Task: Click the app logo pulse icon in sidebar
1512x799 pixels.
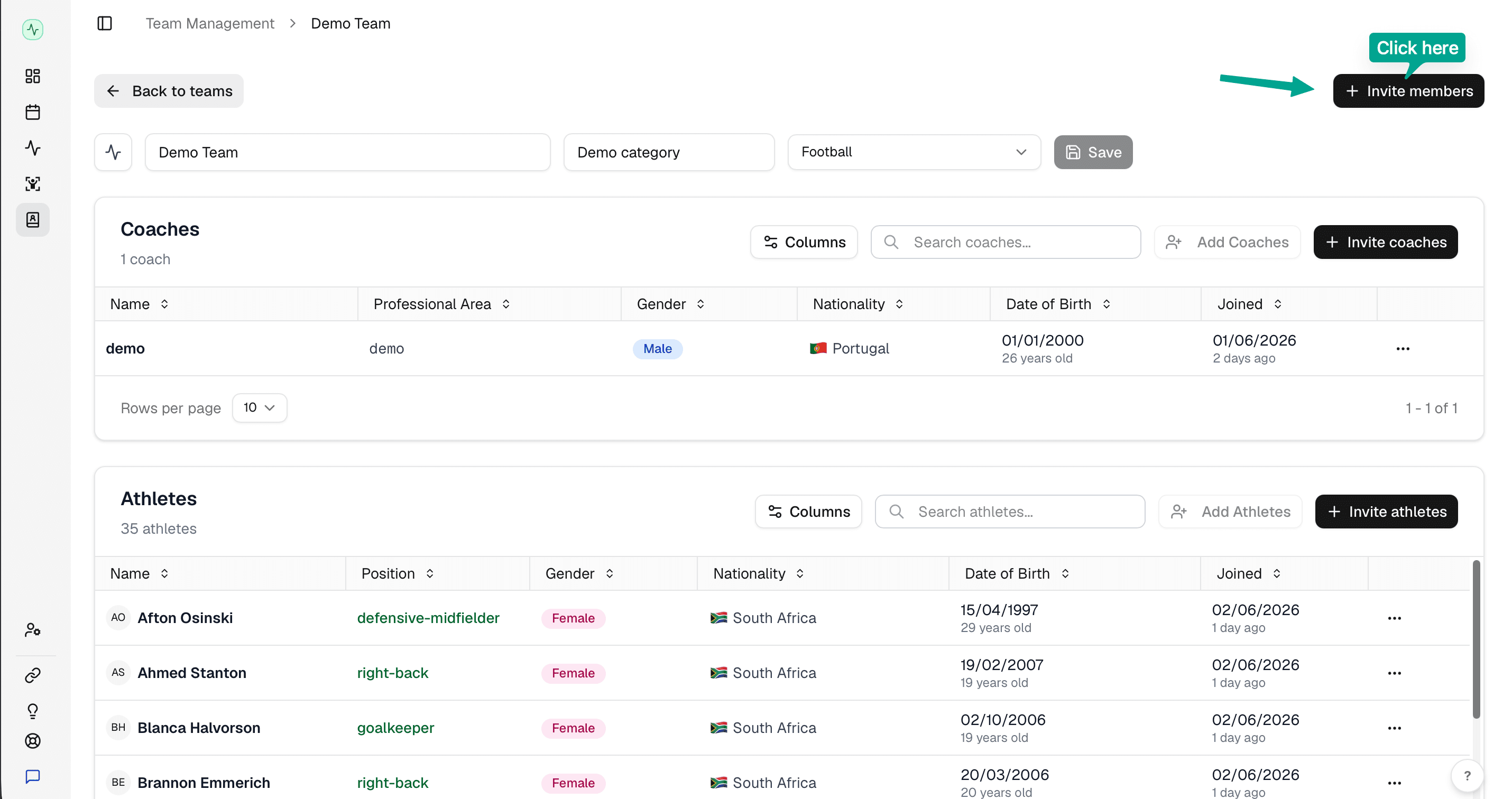Action: [x=33, y=30]
